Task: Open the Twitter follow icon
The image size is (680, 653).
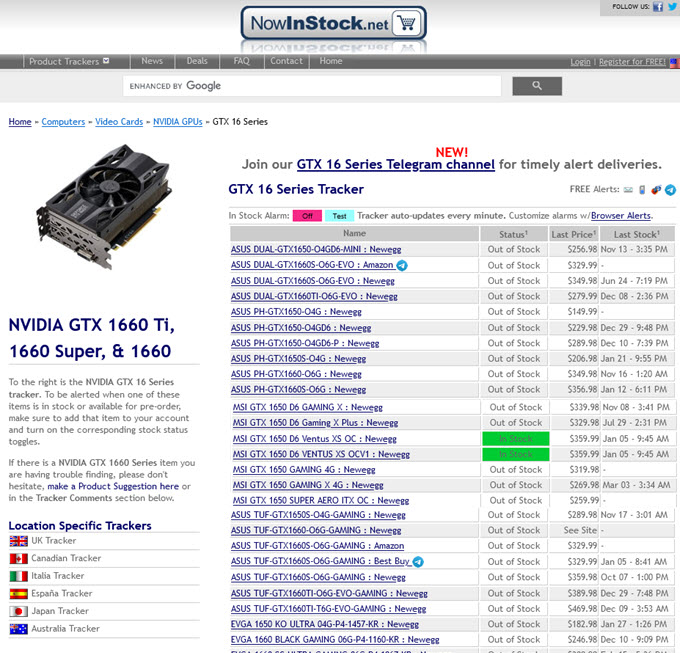Action: 672,7
